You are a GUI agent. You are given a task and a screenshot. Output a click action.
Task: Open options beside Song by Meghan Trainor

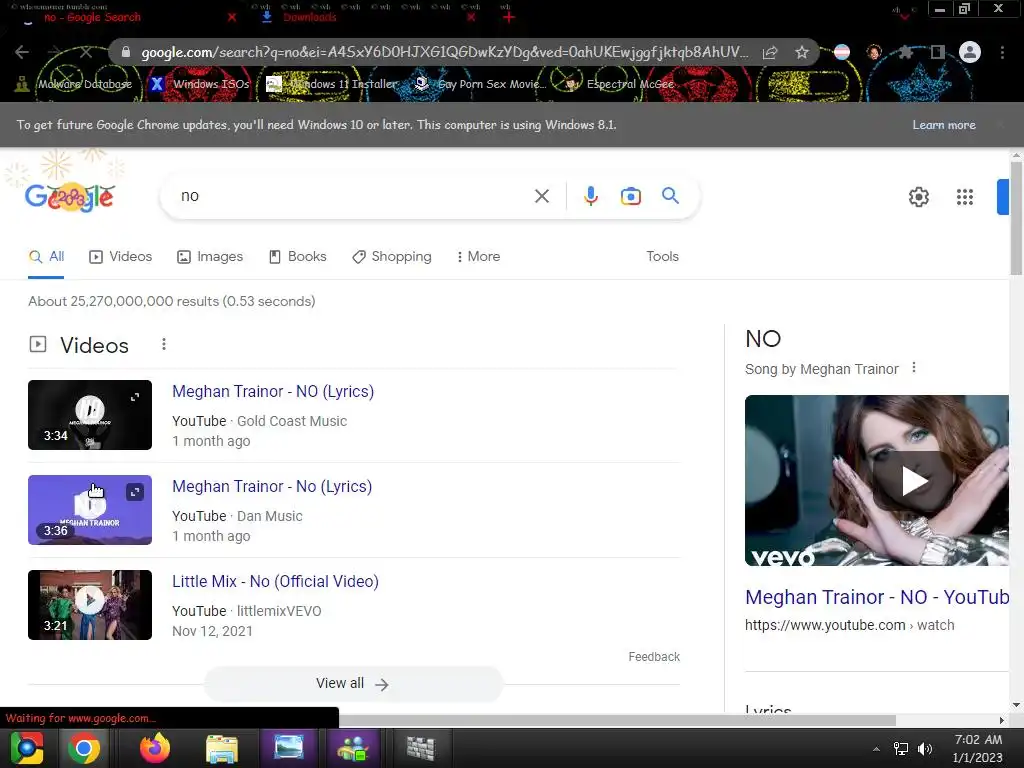[x=914, y=368]
